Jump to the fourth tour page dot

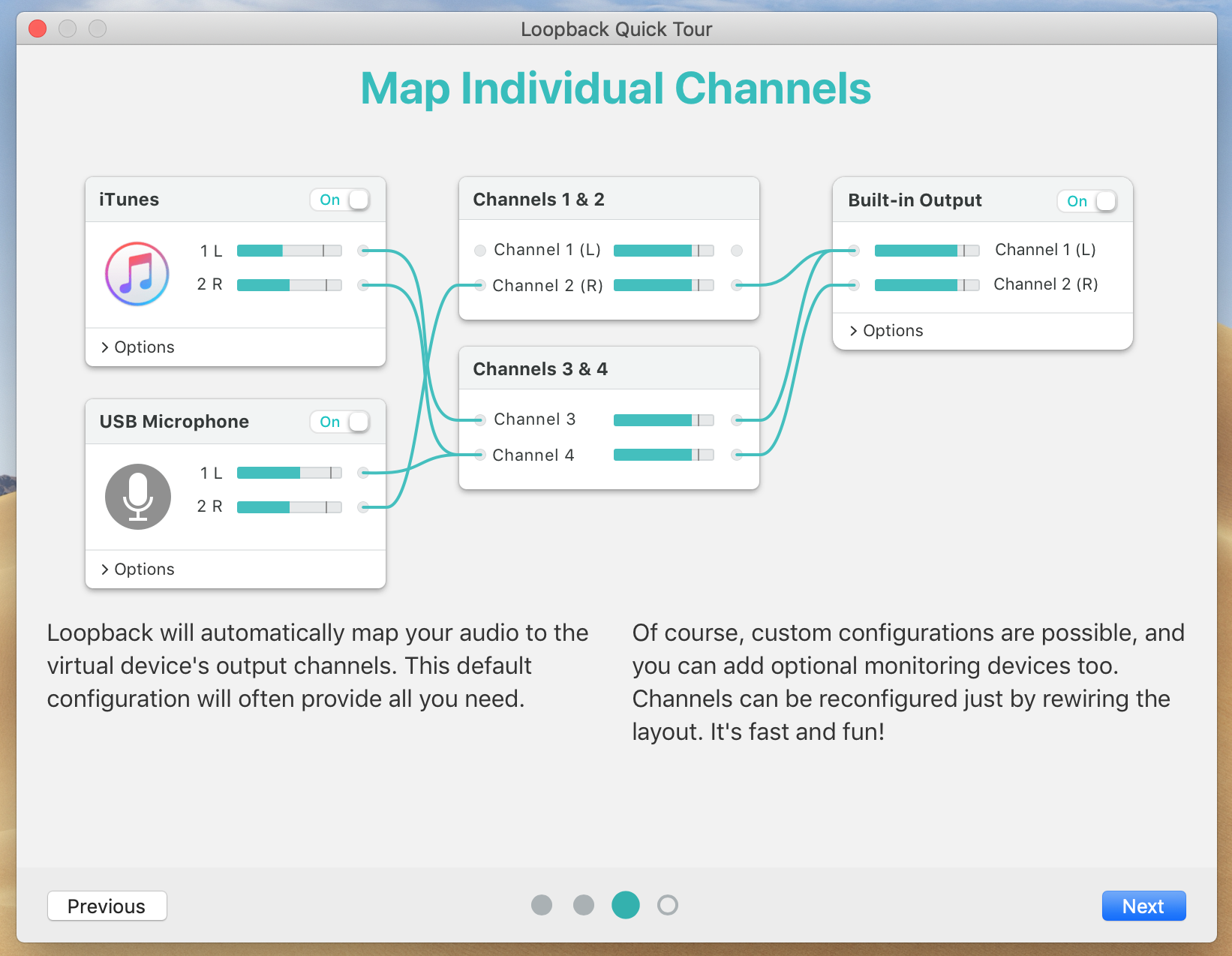click(x=668, y=905)
